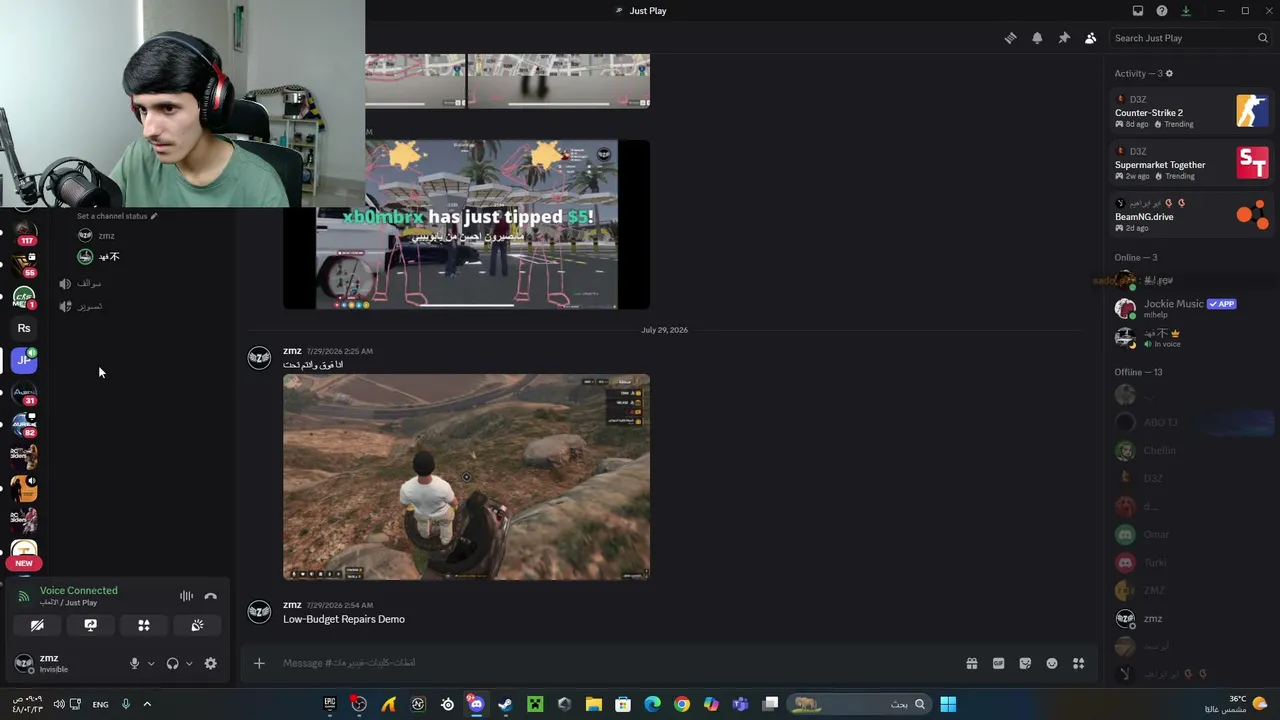Edit the 'Set a channel status' text
Viewport: 1280px width, 720px height.
pyautogui.click(x=117, y=216)
